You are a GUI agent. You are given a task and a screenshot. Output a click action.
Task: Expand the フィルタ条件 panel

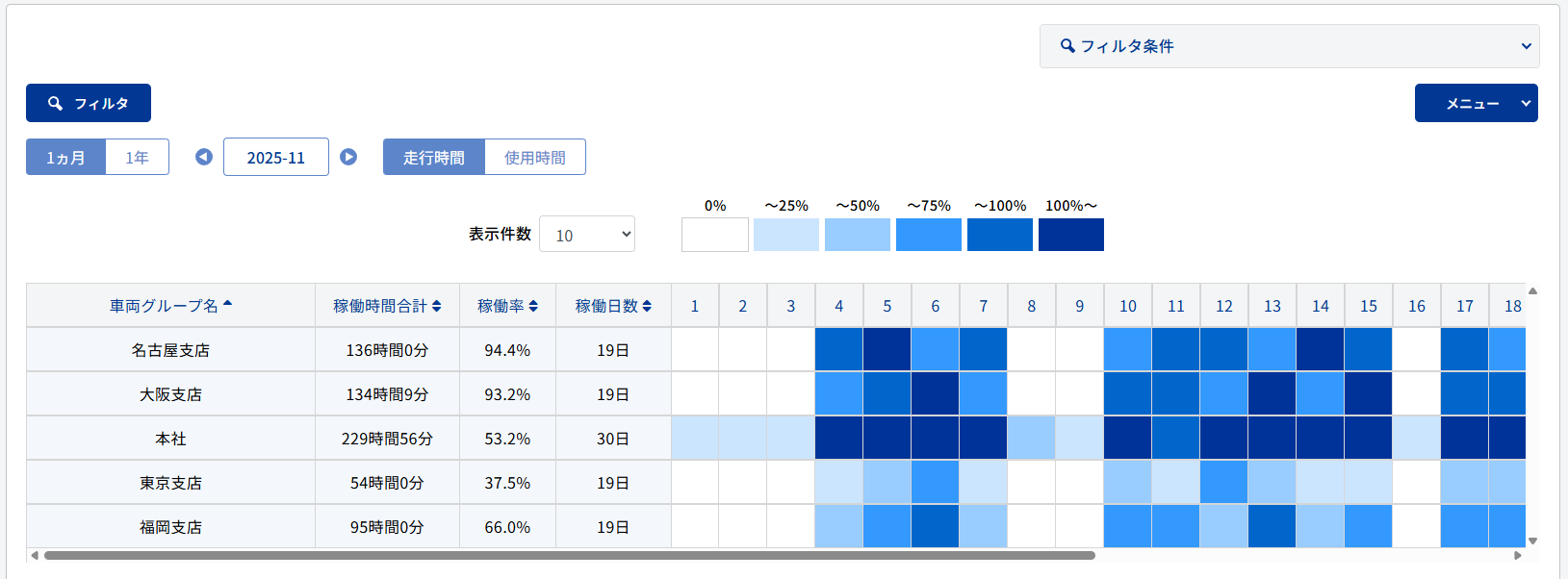pyautogui.click(x=1289, y=46)
